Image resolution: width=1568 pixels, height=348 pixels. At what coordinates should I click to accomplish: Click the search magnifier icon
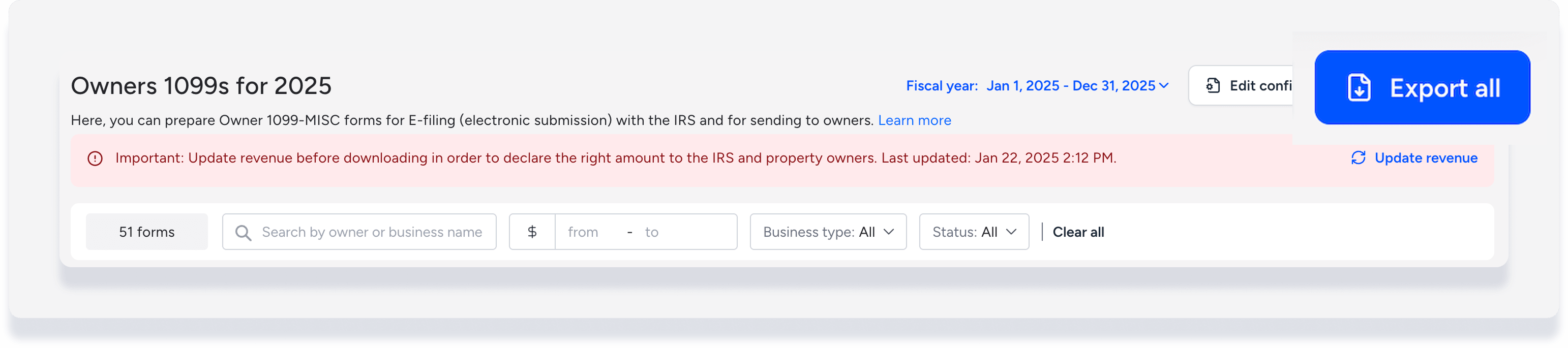(243, 232)
